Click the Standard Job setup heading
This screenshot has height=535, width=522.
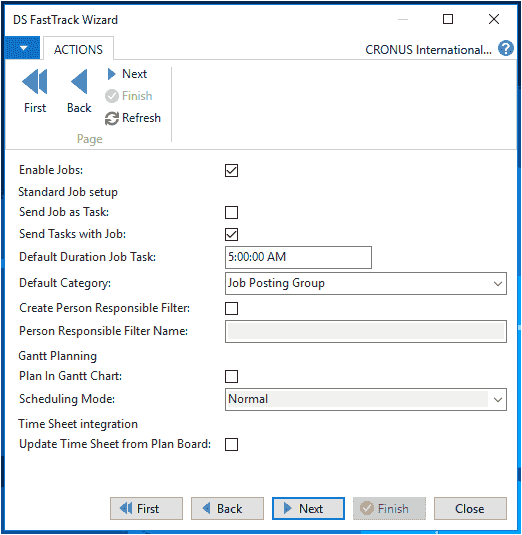[68, 192]
